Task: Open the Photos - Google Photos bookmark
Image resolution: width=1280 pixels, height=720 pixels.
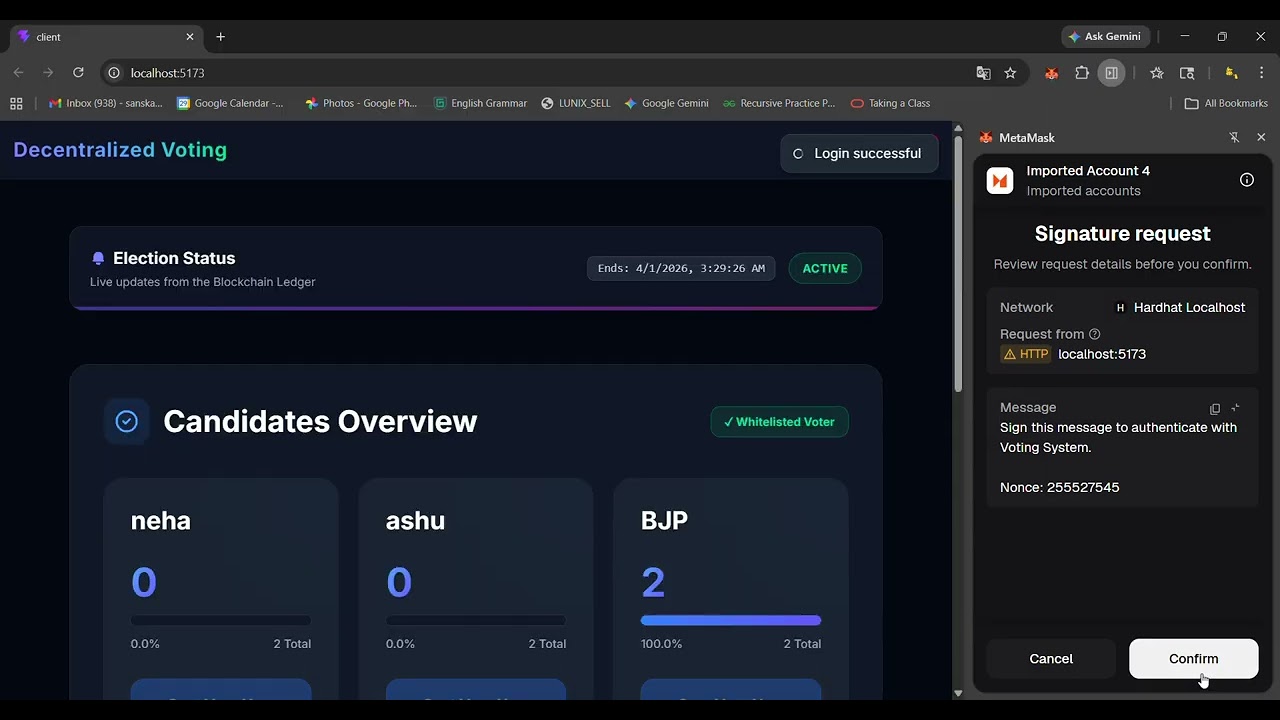Action: click(361, 103)
